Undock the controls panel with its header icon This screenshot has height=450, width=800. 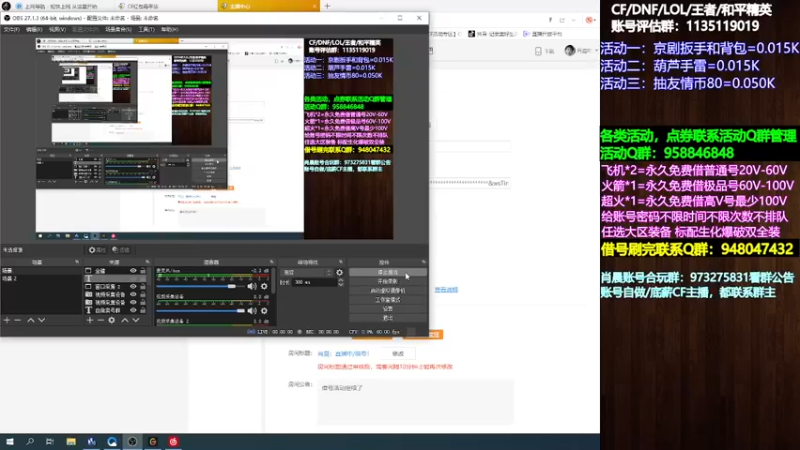point(423,262)
